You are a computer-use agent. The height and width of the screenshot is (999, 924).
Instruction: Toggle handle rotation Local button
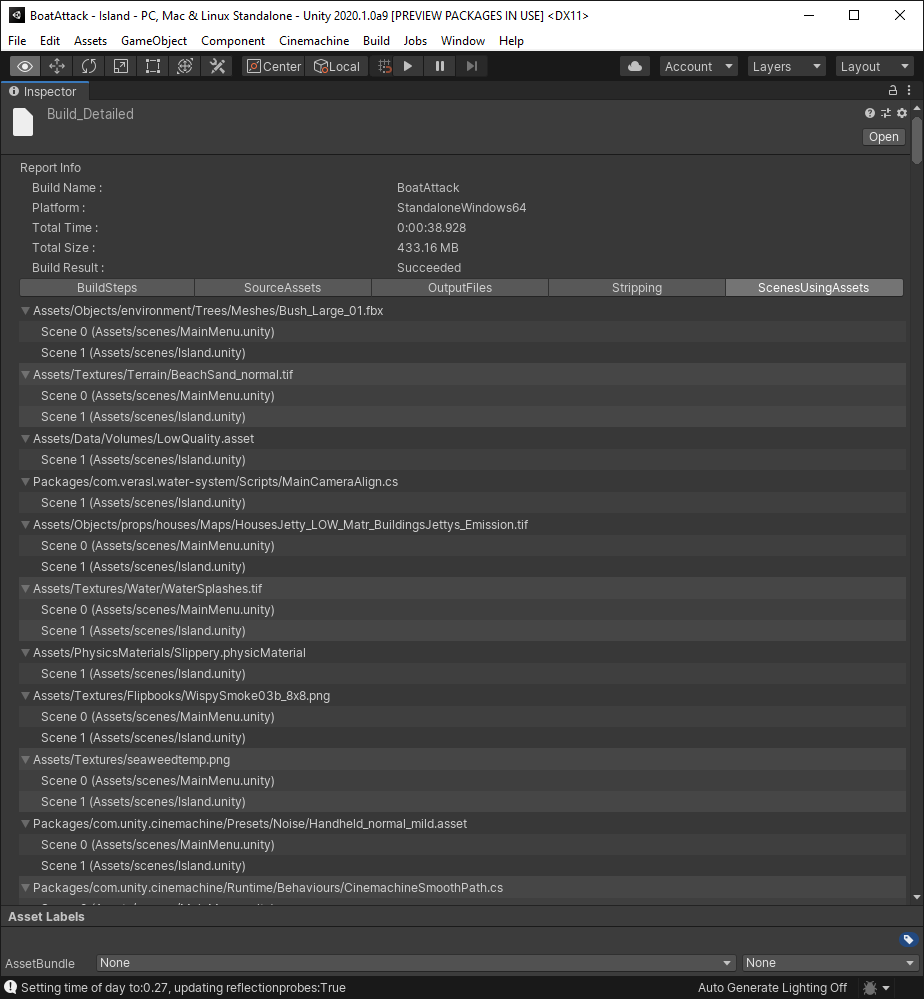pos(337,66)
